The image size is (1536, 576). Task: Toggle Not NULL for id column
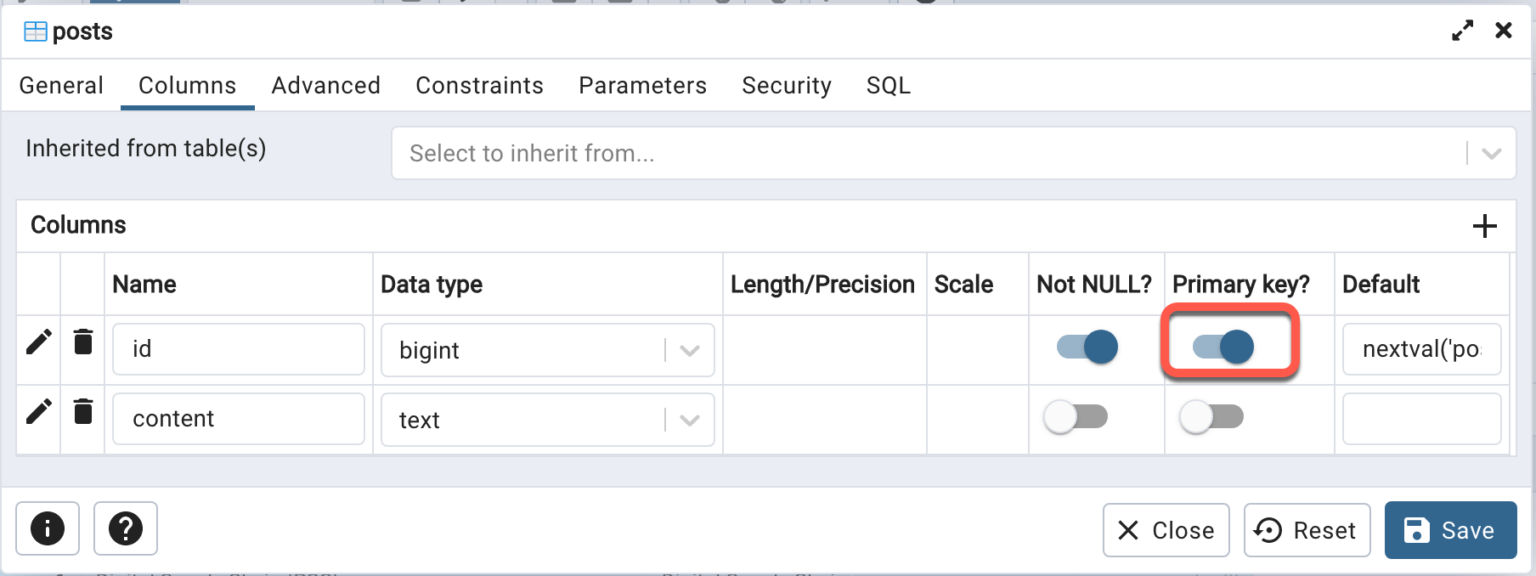tap(1087, 347)
